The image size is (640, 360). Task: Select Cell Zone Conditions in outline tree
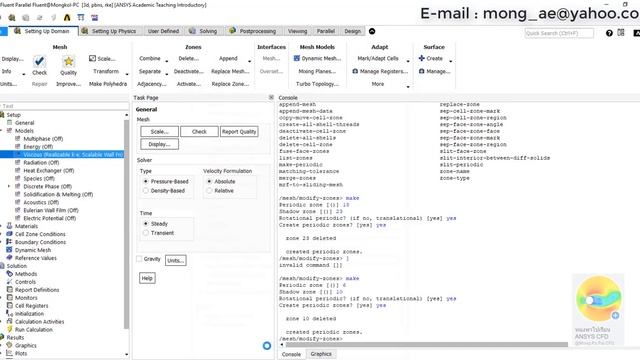[40, 234]
